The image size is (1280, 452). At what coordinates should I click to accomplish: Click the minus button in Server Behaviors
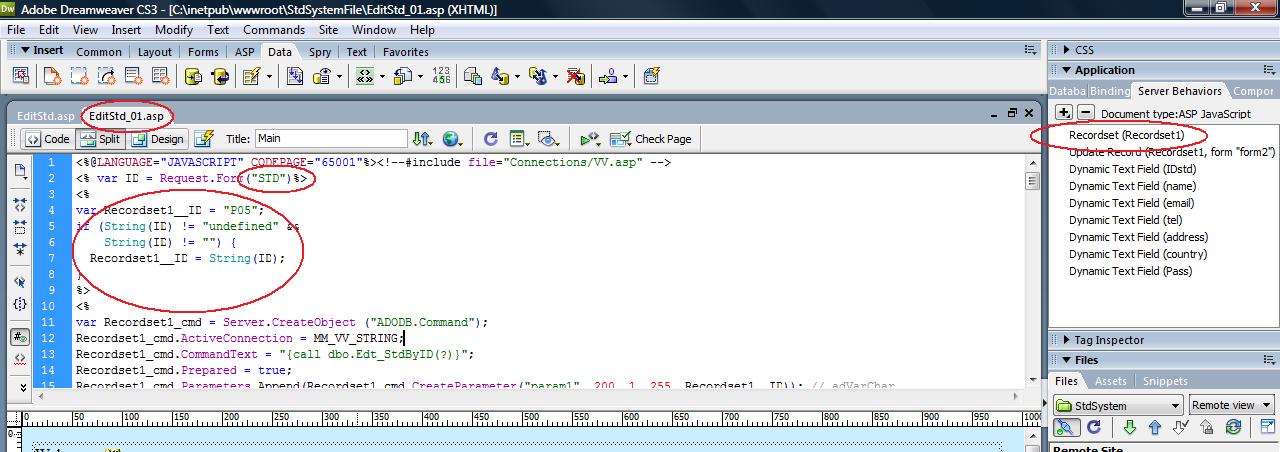coord(1085,113)
